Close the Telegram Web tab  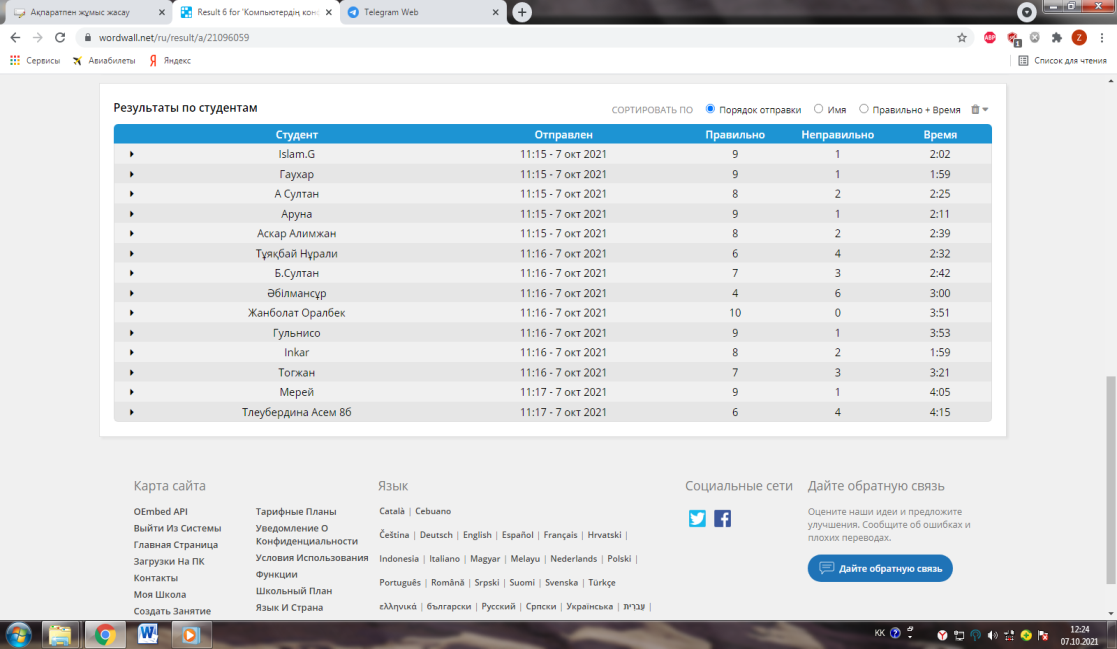496,12
